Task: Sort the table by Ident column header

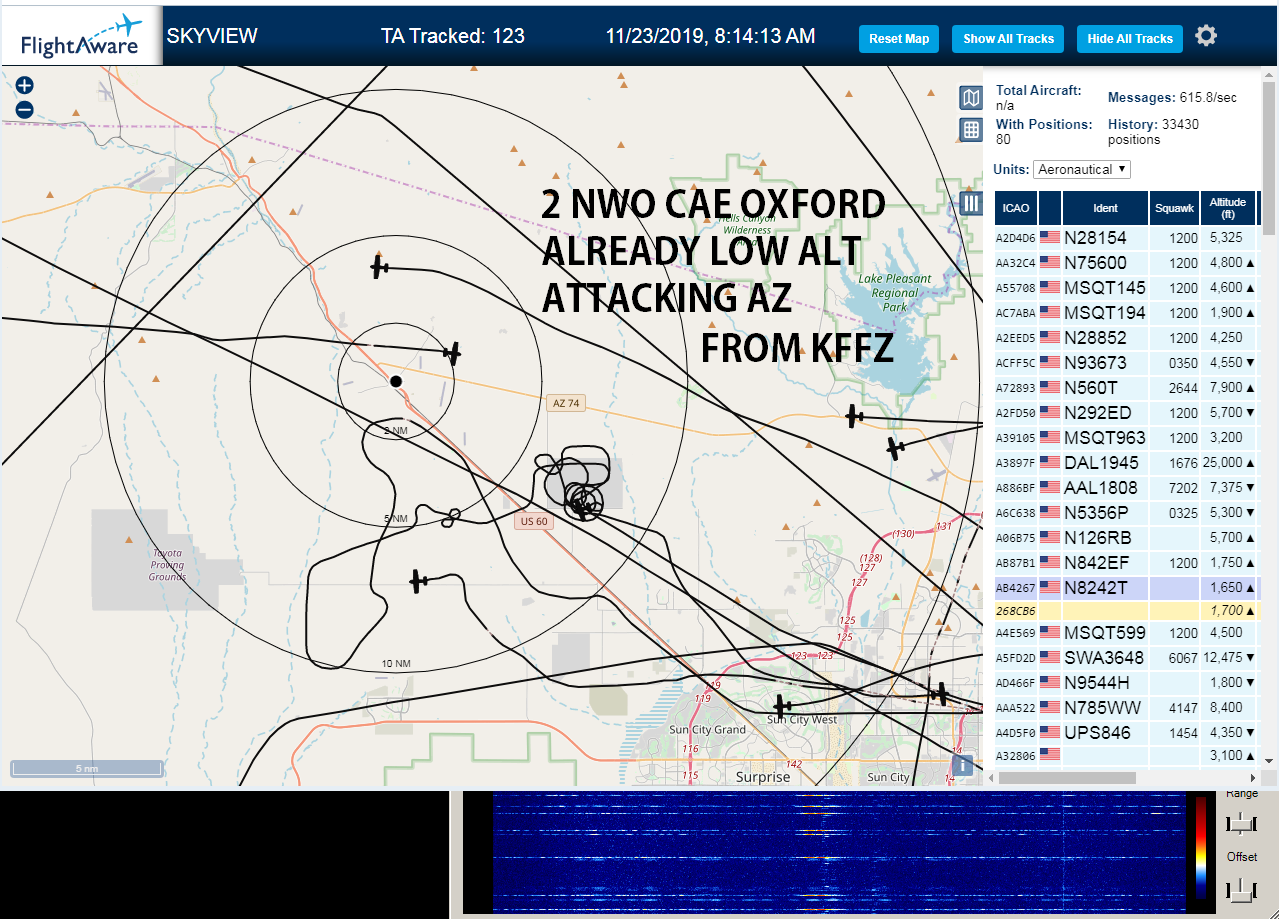Action: tap(1105, 208)
